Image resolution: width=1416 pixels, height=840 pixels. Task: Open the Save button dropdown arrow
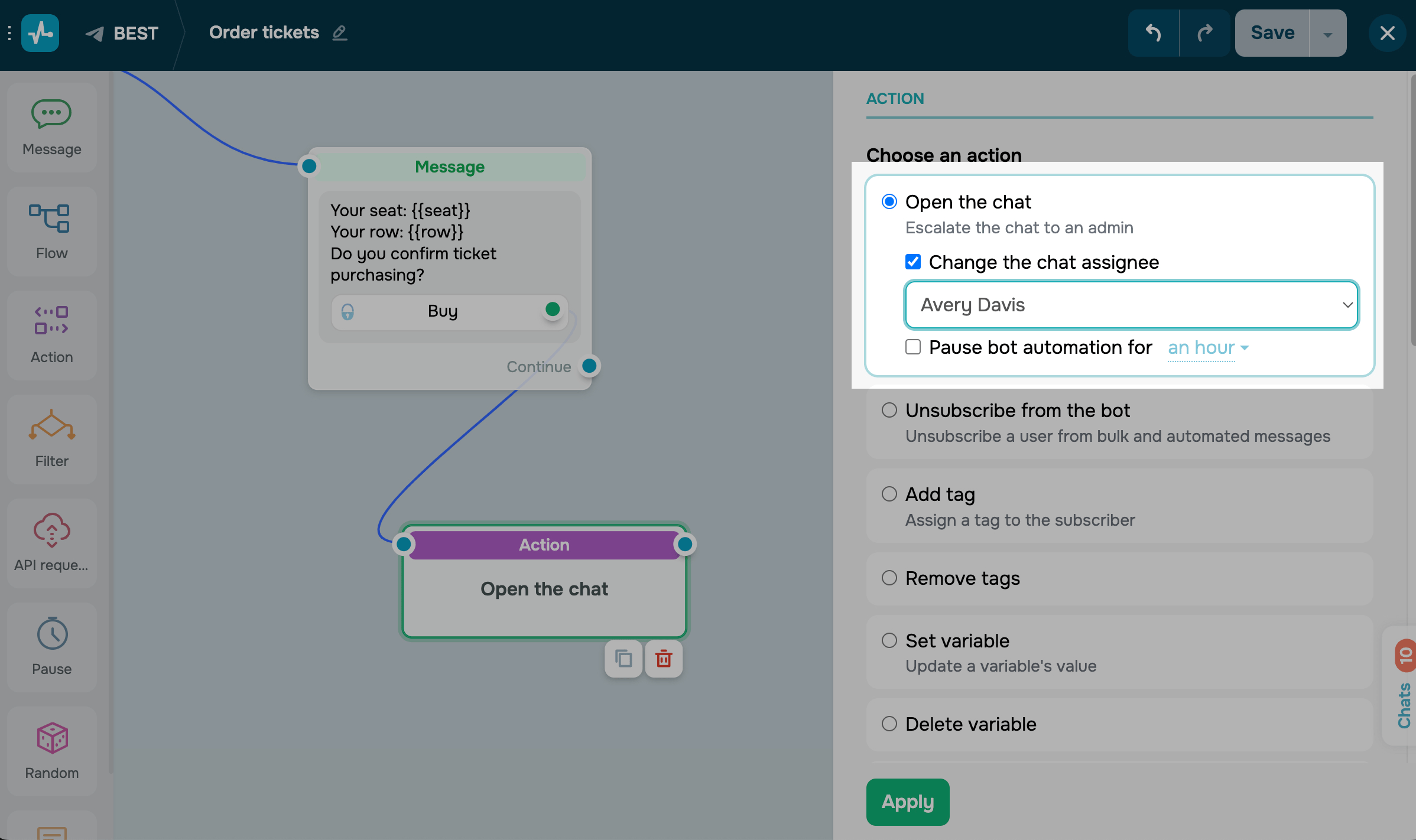coord(1327,34)
